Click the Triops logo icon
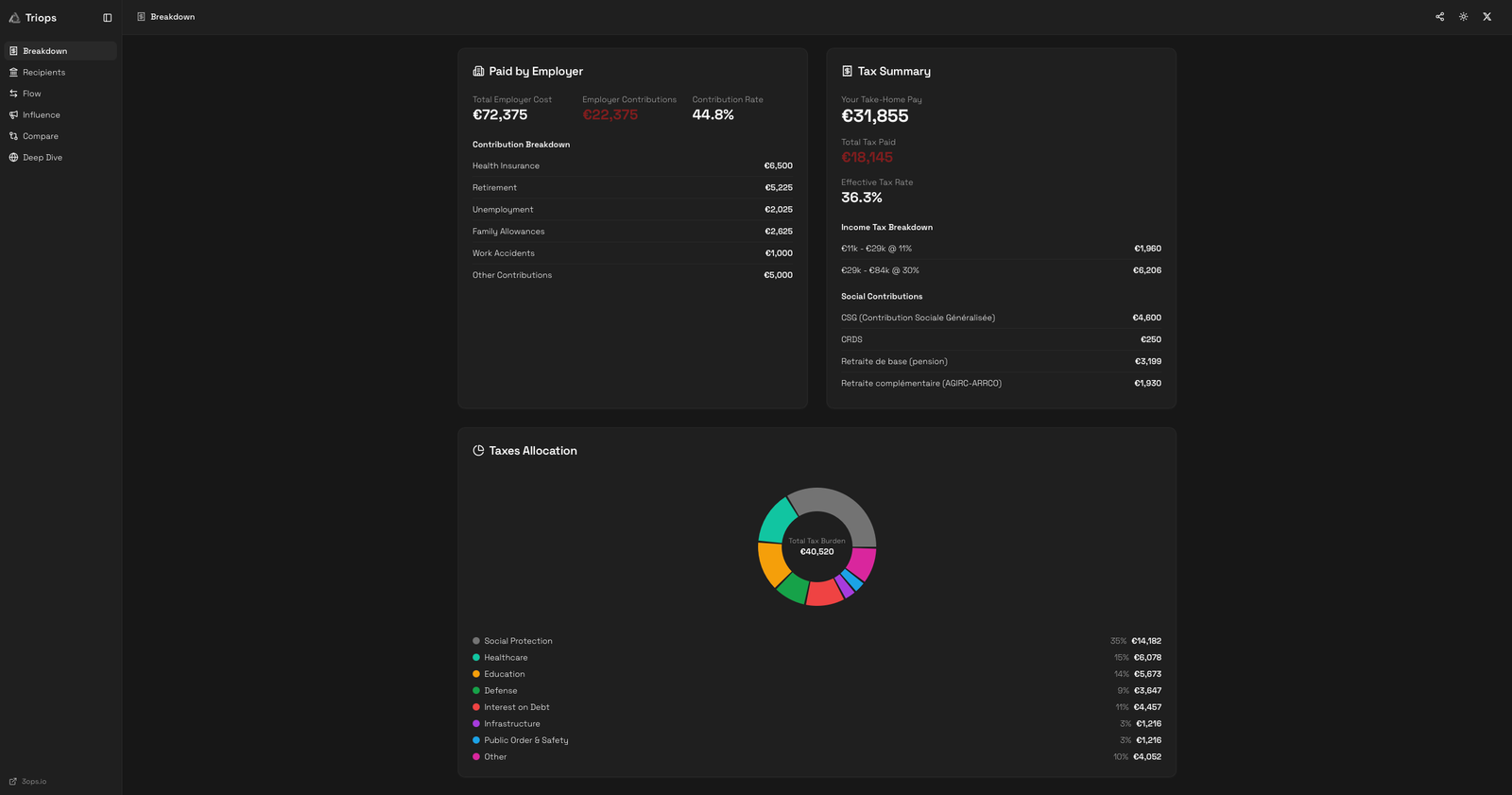The width and height of the screenshot is (1512, 795). point(14,18)
